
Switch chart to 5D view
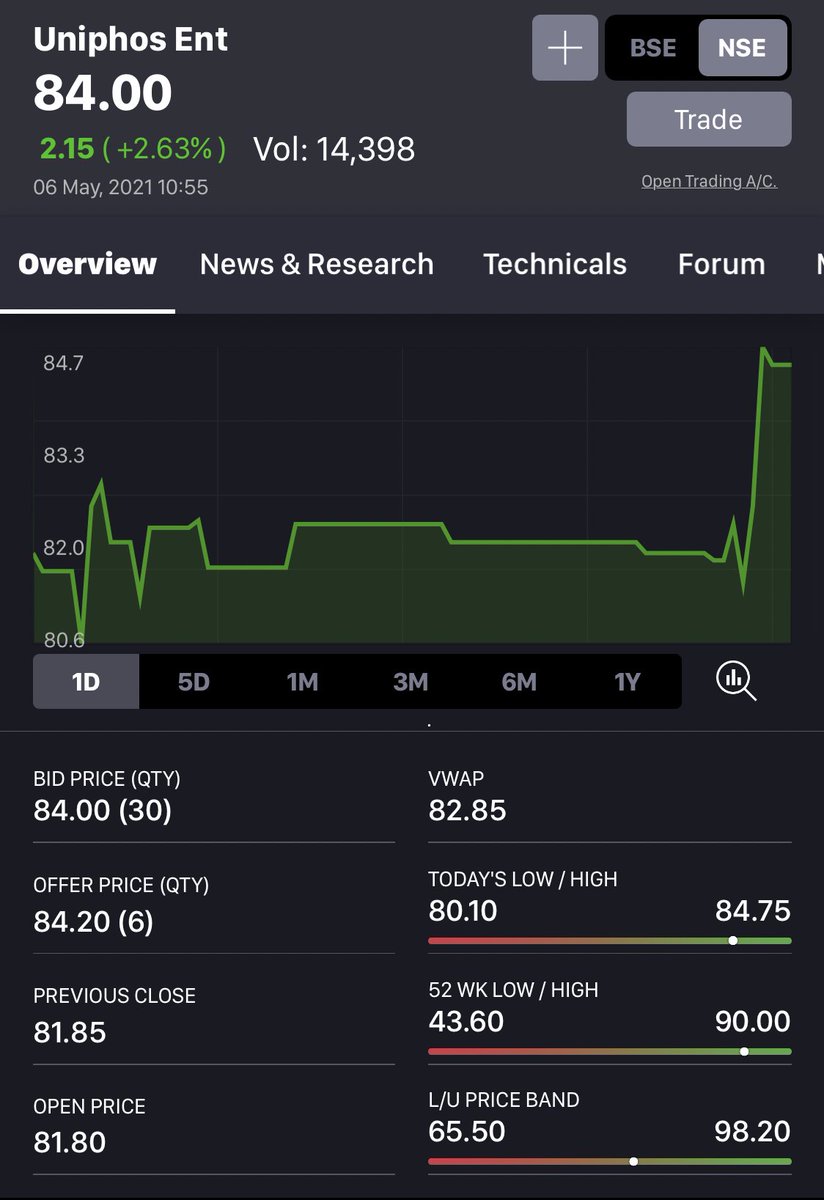coord(193,681)
